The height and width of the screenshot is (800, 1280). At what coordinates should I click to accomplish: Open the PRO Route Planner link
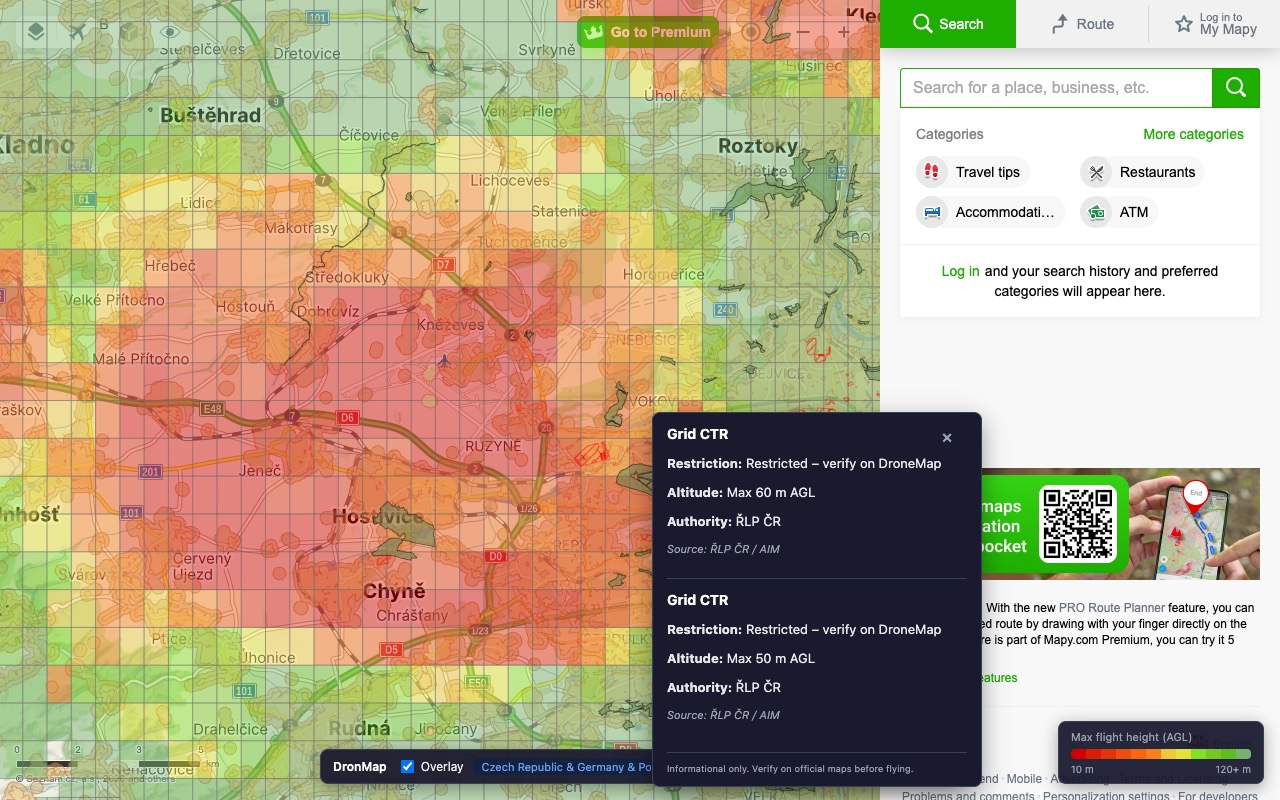pos(1111,607)
